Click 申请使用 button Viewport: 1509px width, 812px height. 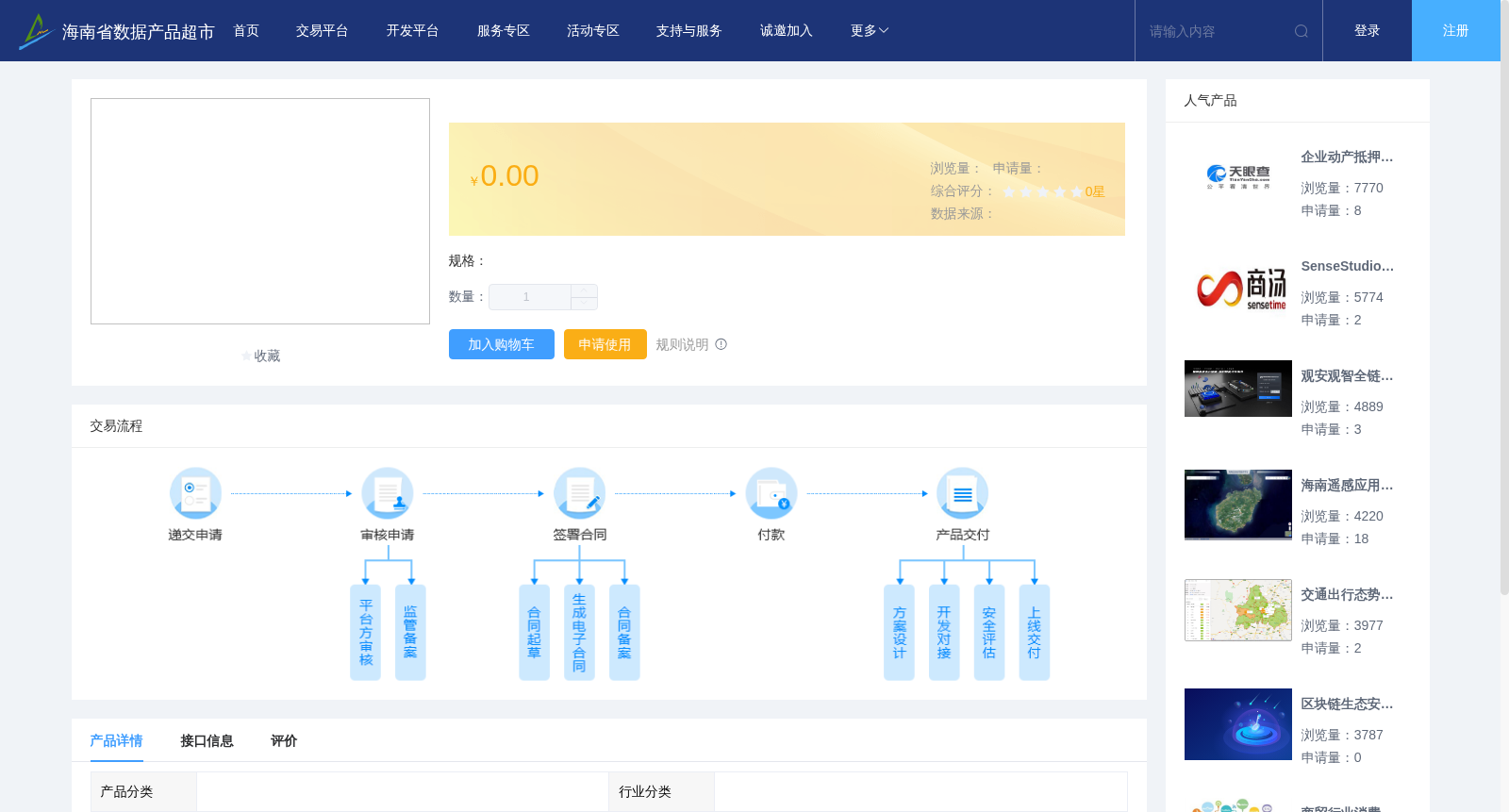pos(605,344)
